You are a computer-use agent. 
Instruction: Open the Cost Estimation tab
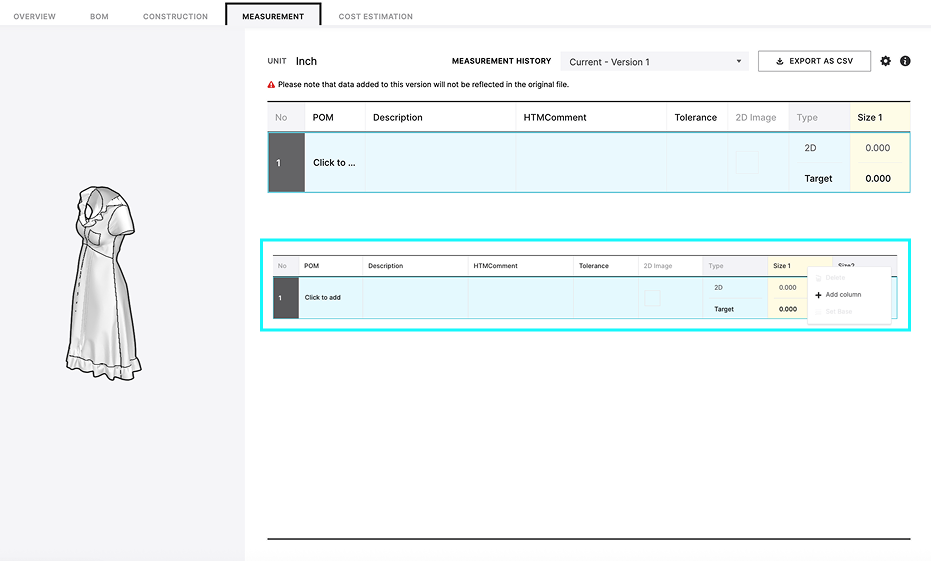pos(375,17)
